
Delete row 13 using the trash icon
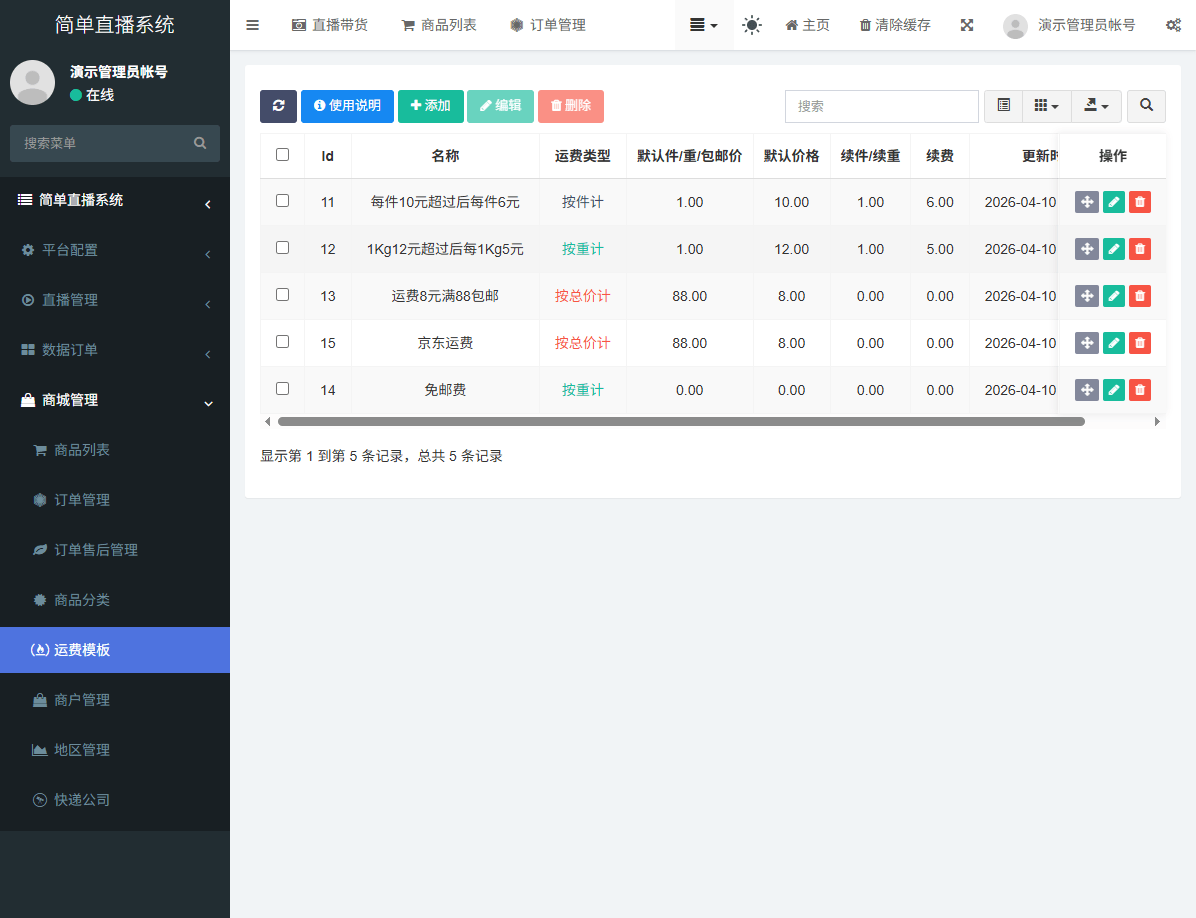click(x=1140, y=296)
